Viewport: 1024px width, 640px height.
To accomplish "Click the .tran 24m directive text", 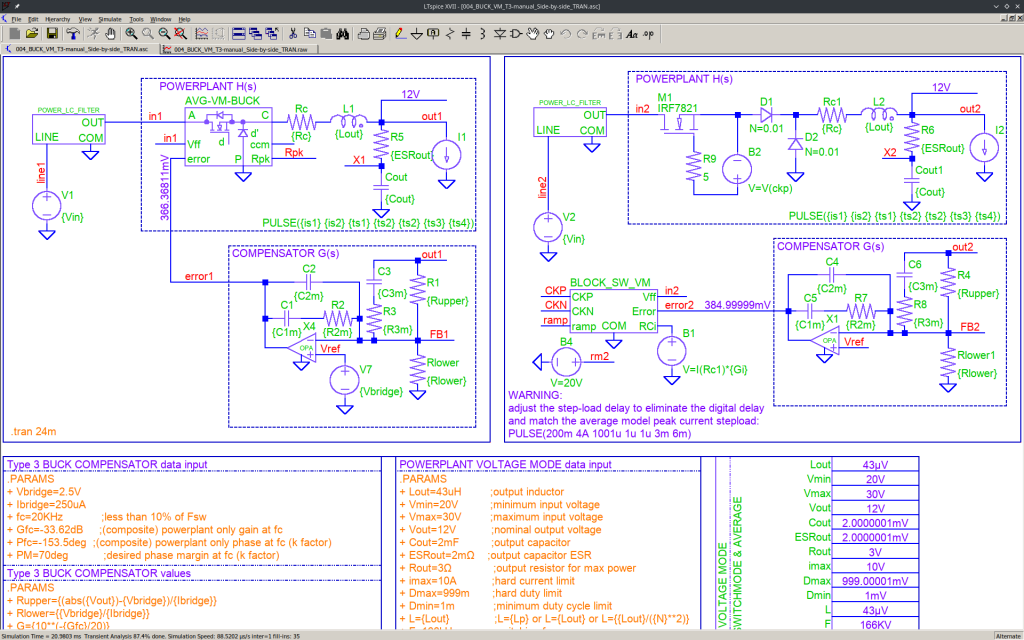I will click(35, 432).
